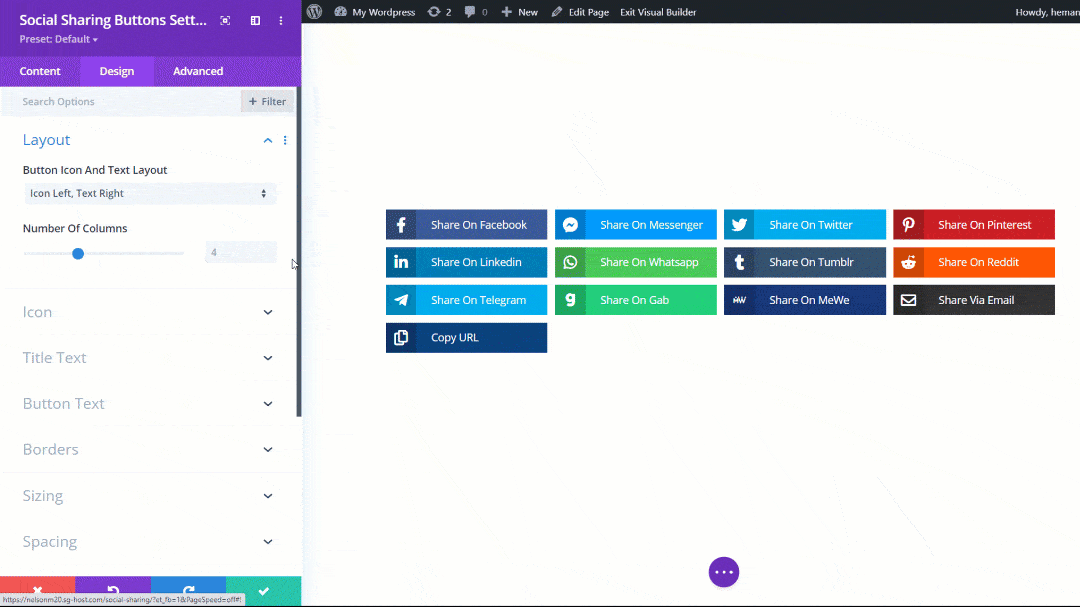This screenshot has width=1080, height=607.
Task: Open purple three-dot builder menu
Action: pyautogui.click(x=724, y=572)
